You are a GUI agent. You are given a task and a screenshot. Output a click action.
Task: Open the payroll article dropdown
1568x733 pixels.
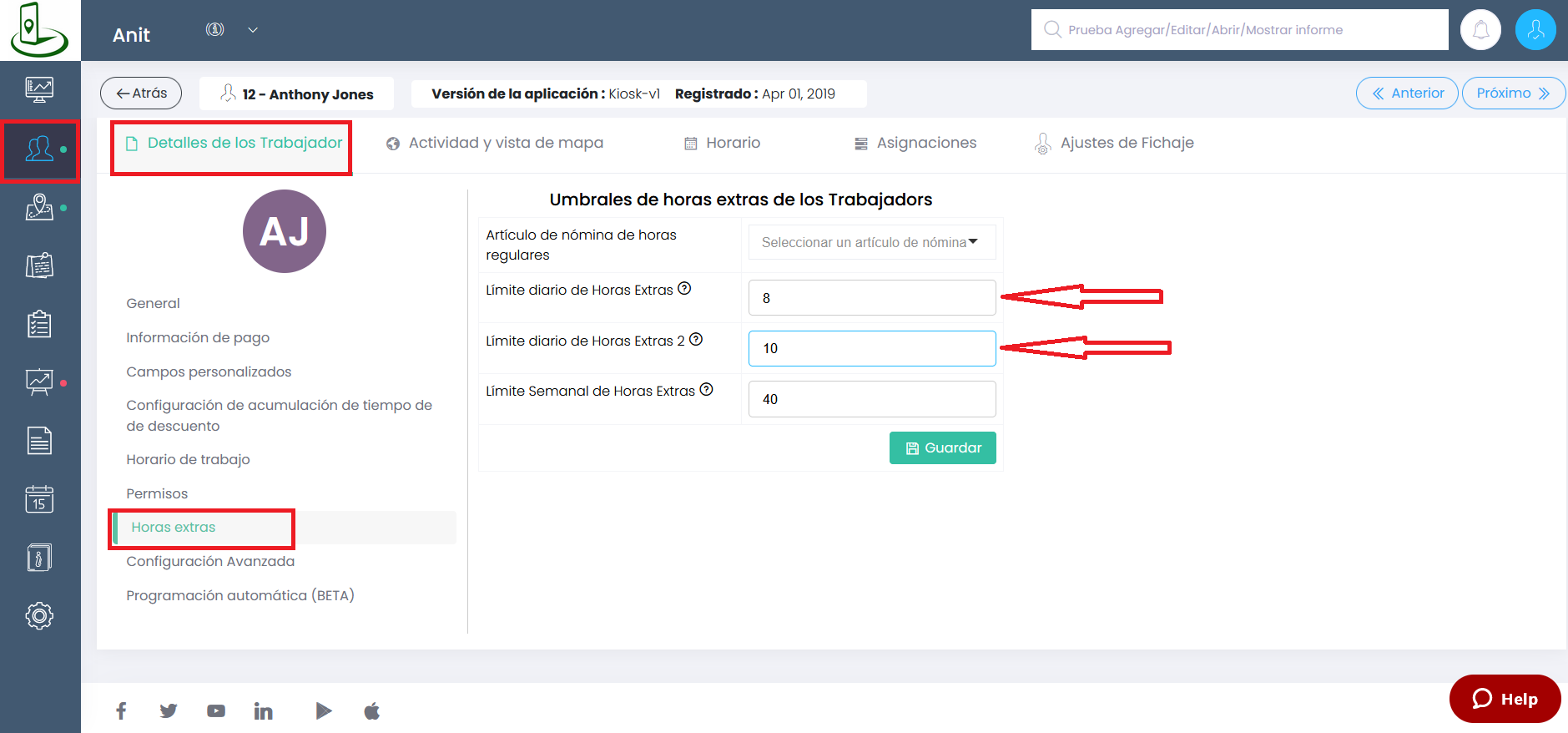pyautogui.click(x=872, y=242)
